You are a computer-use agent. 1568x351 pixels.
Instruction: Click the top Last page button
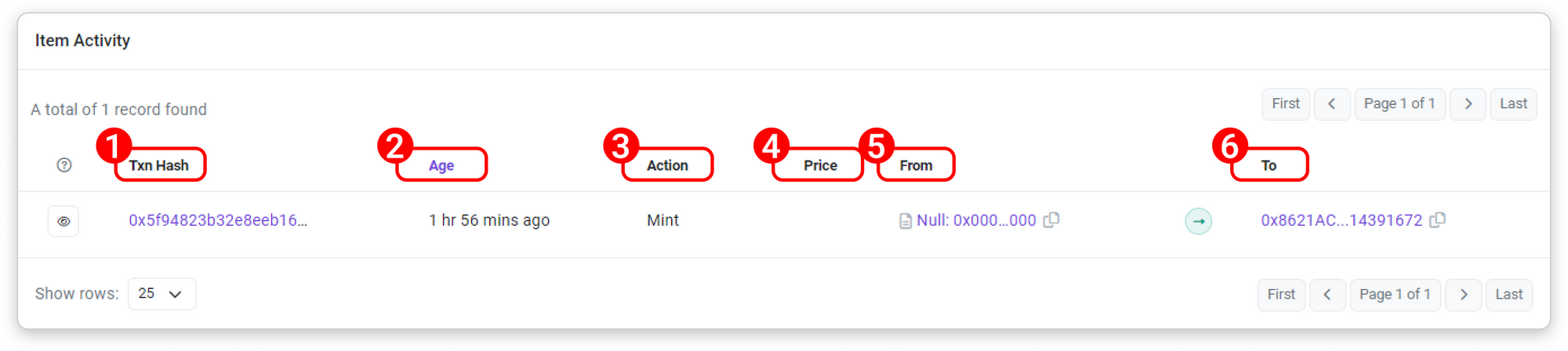(x=1512, y=104)
